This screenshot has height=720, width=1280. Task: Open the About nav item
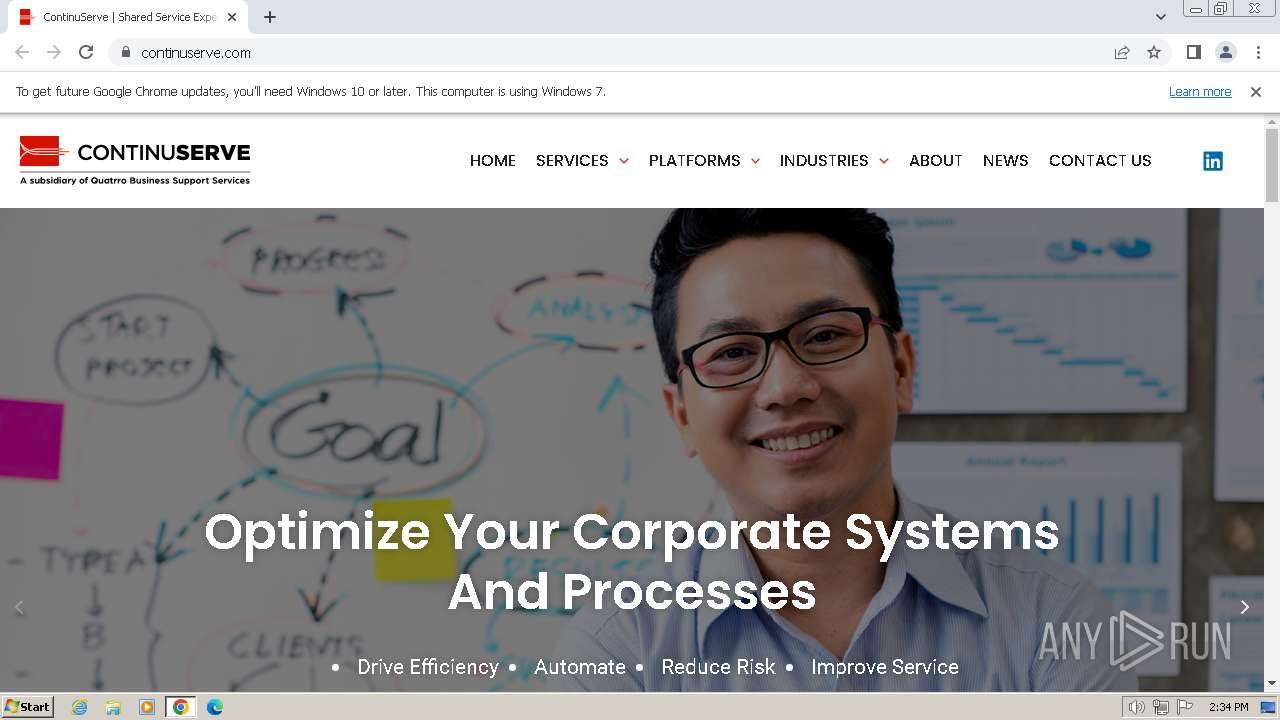point(936,160)
